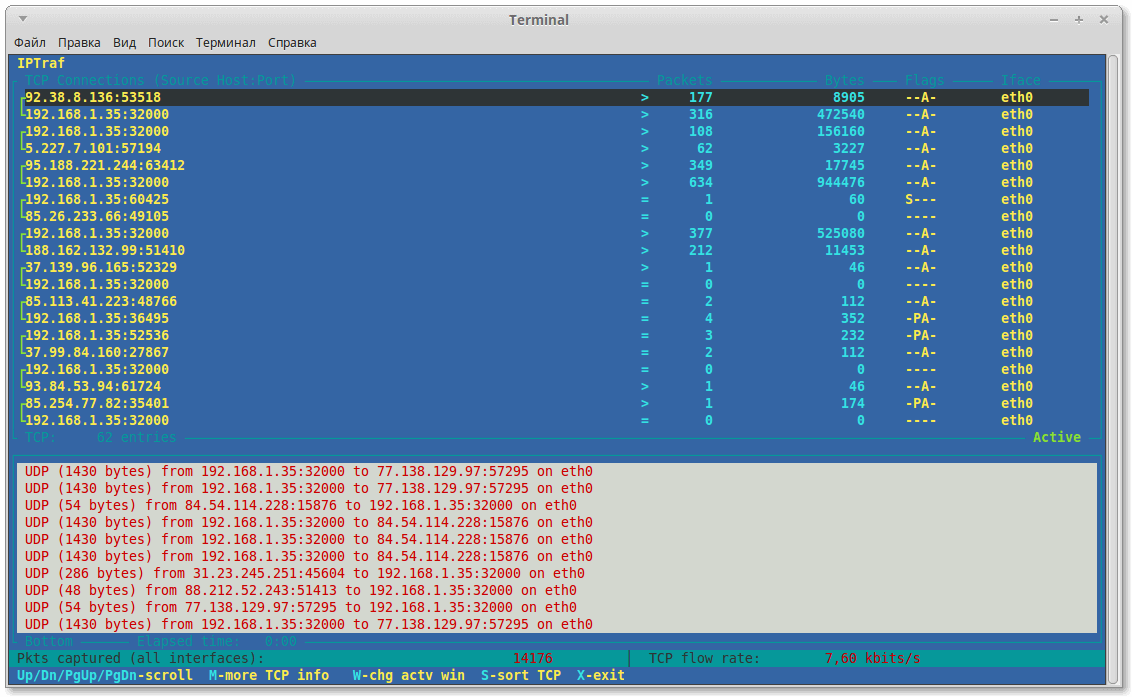Open the Справка menu

[292, 43]
